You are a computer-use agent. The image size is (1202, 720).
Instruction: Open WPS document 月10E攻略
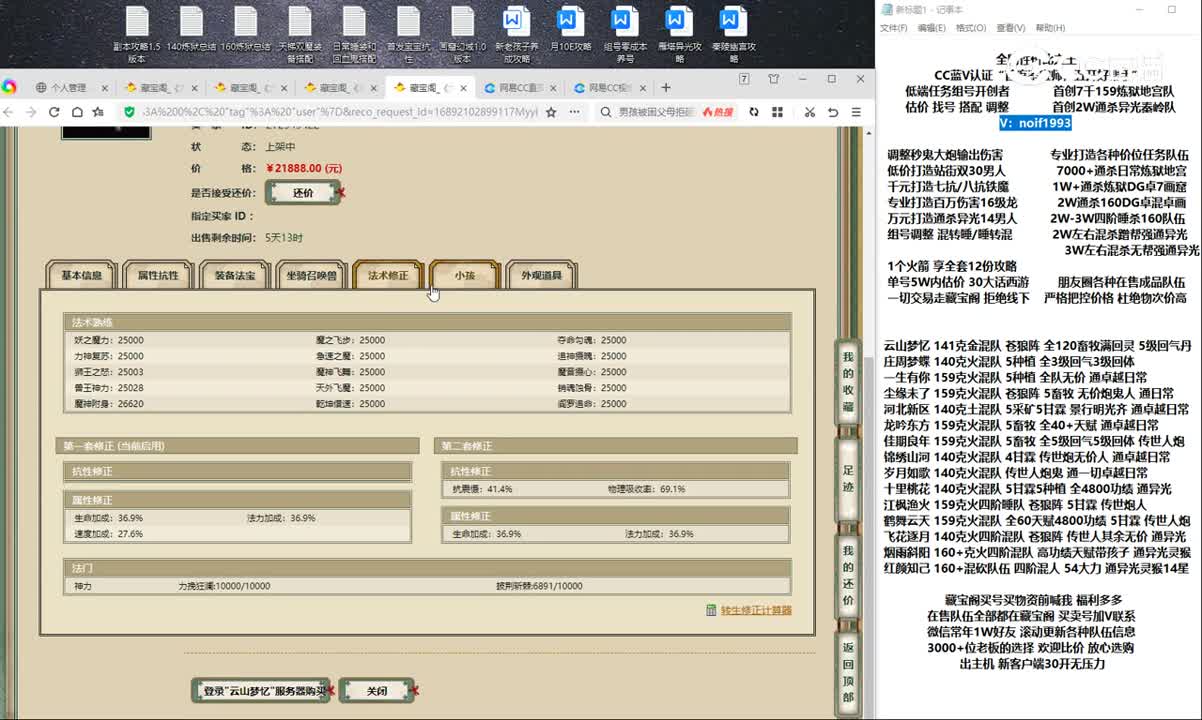(570, 29)
